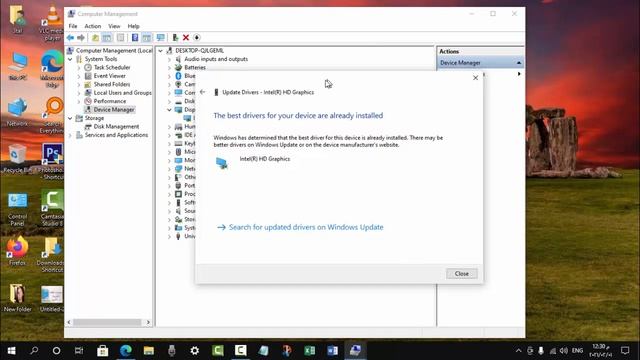Open Microsoft Edge from the taskbar
Viewport: 640px width, 360px height.
(126, 351)
